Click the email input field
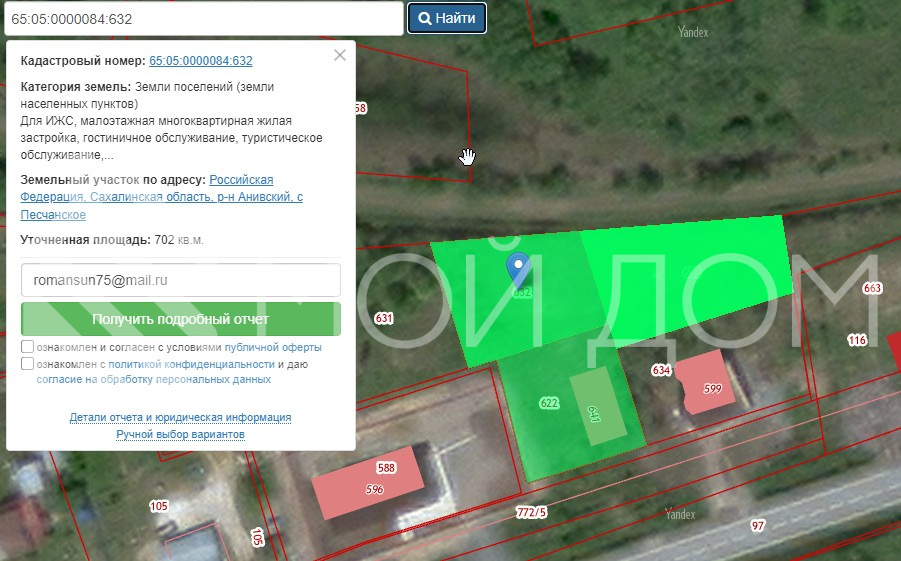Screen dimensions: 901x561 [x=181, y=280]
